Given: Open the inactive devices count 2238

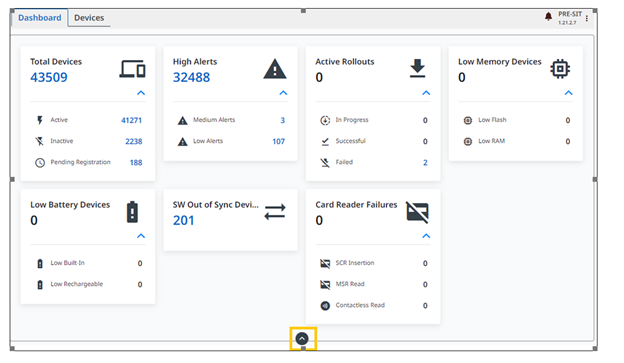Looking at the screenshot, I should [134, 141].
